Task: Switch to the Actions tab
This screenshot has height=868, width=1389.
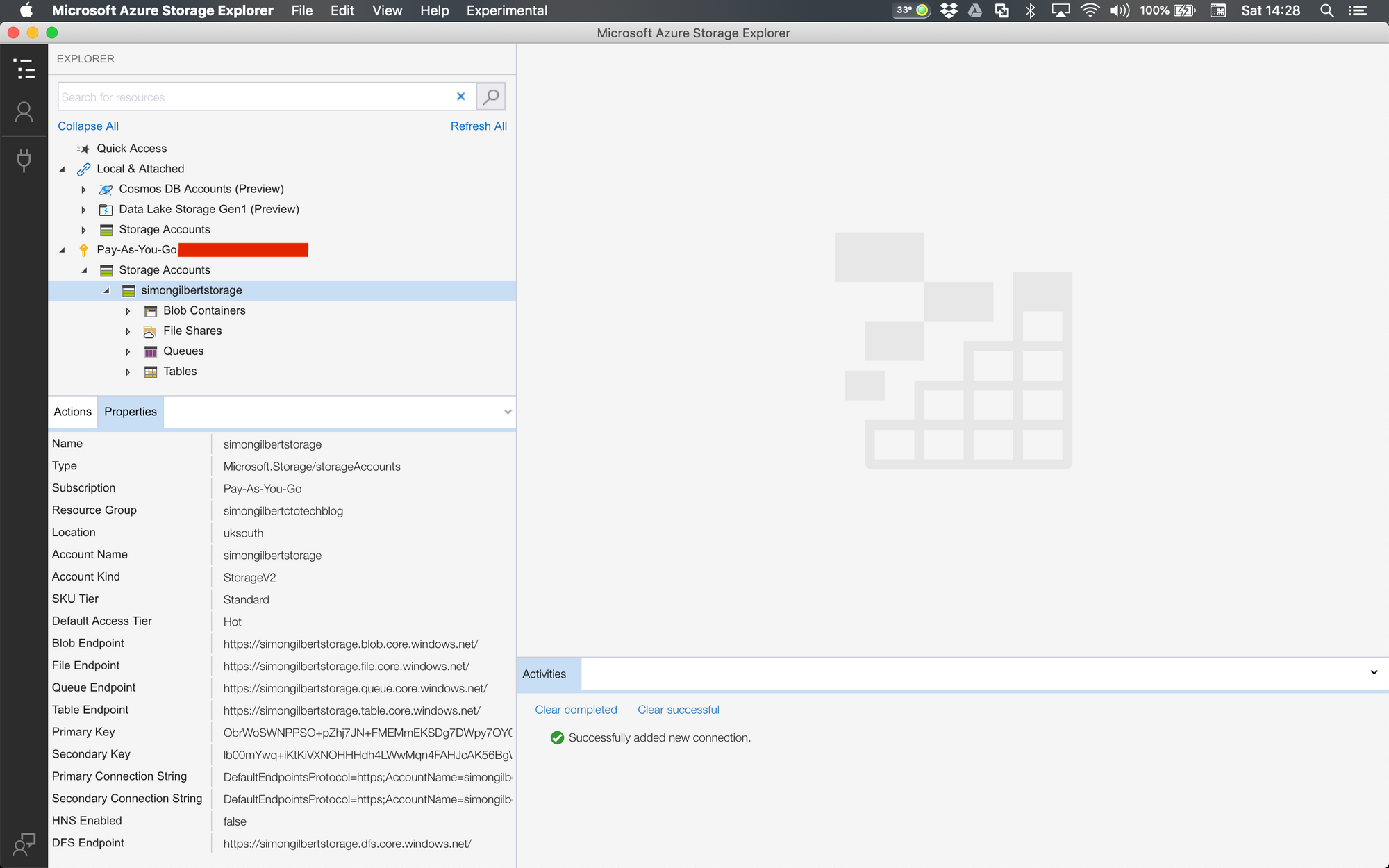Action: pos(72,412)
